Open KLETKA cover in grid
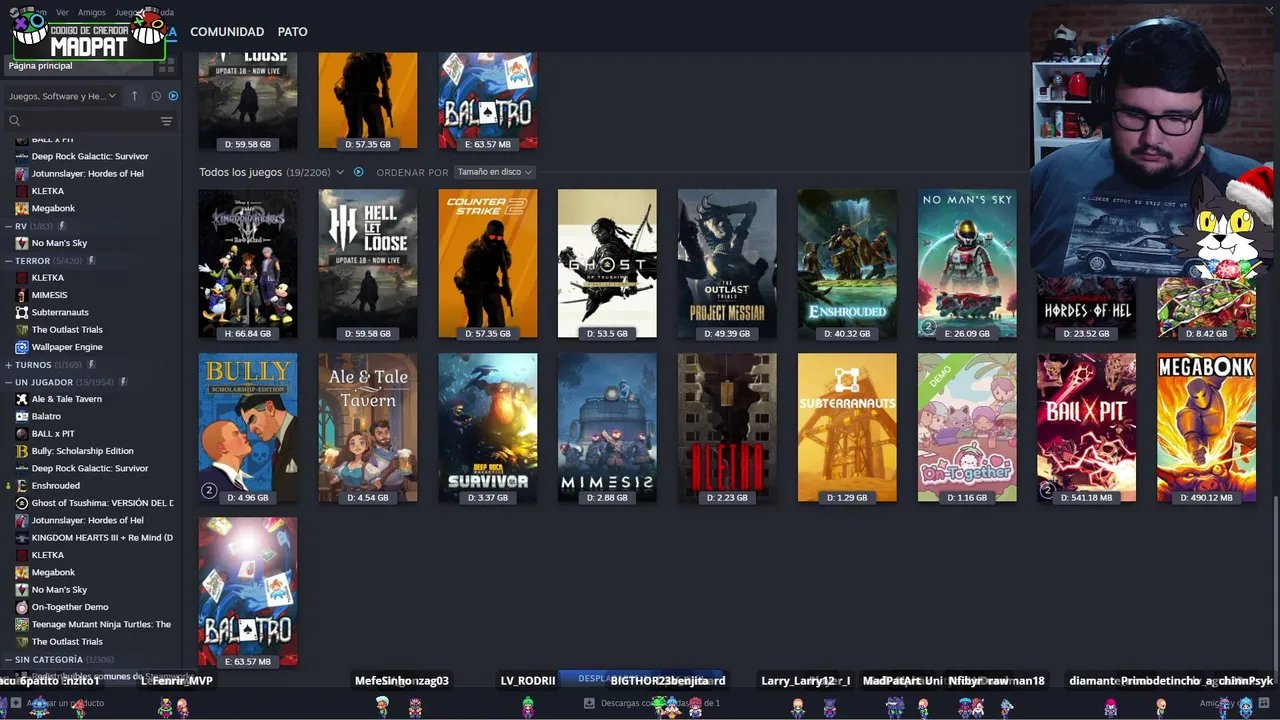The image size is (1280, 720). point(727,428)
